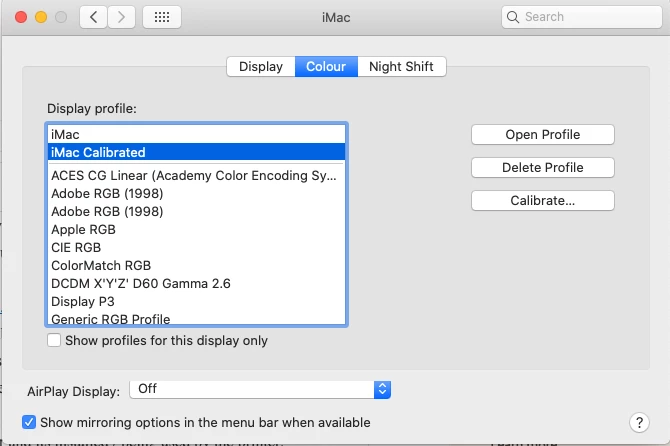Show all preferences via the grid icon
The width and height of the screenshot is (670, 446).
[162, 17]
